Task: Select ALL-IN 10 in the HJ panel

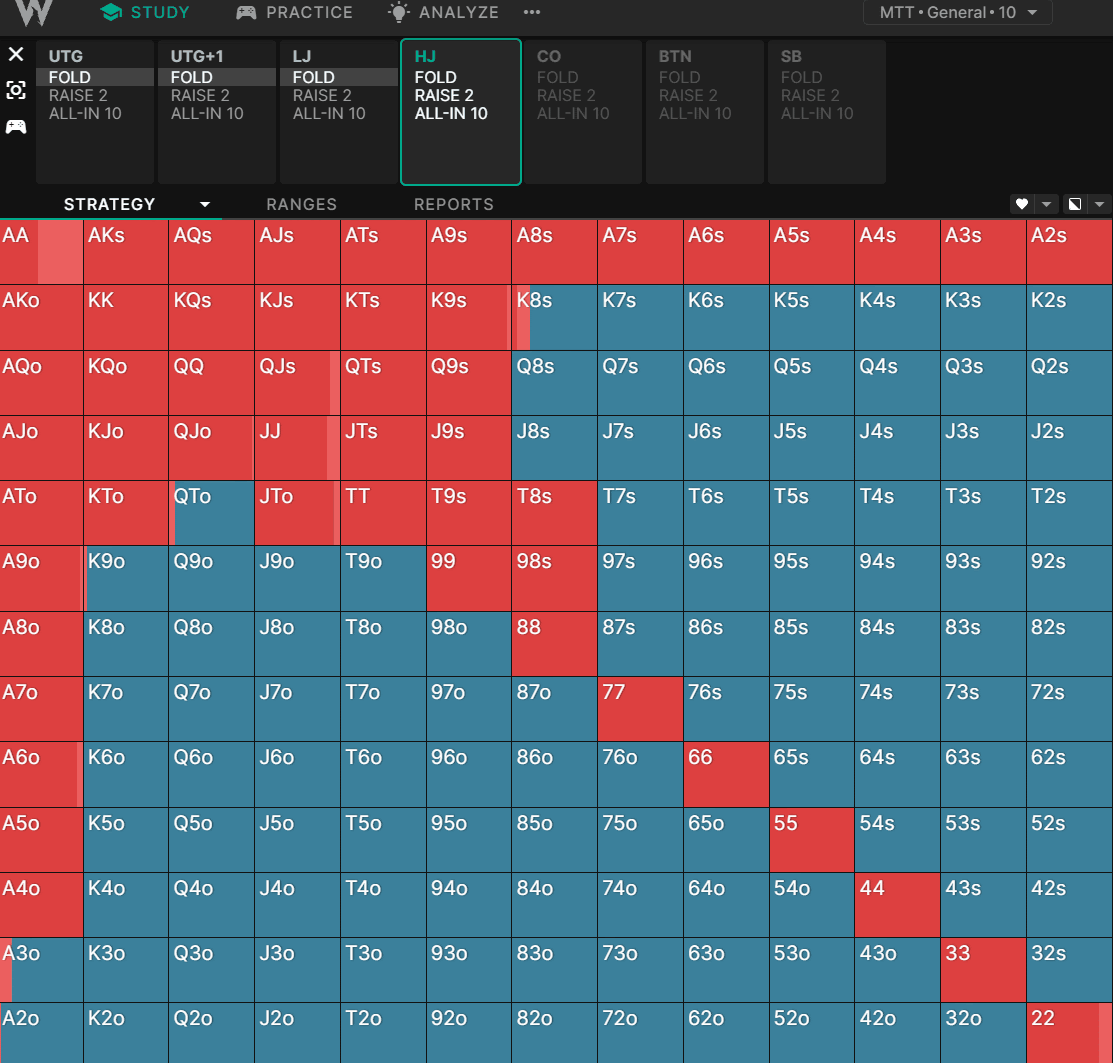Action: (x=451, y=114)
